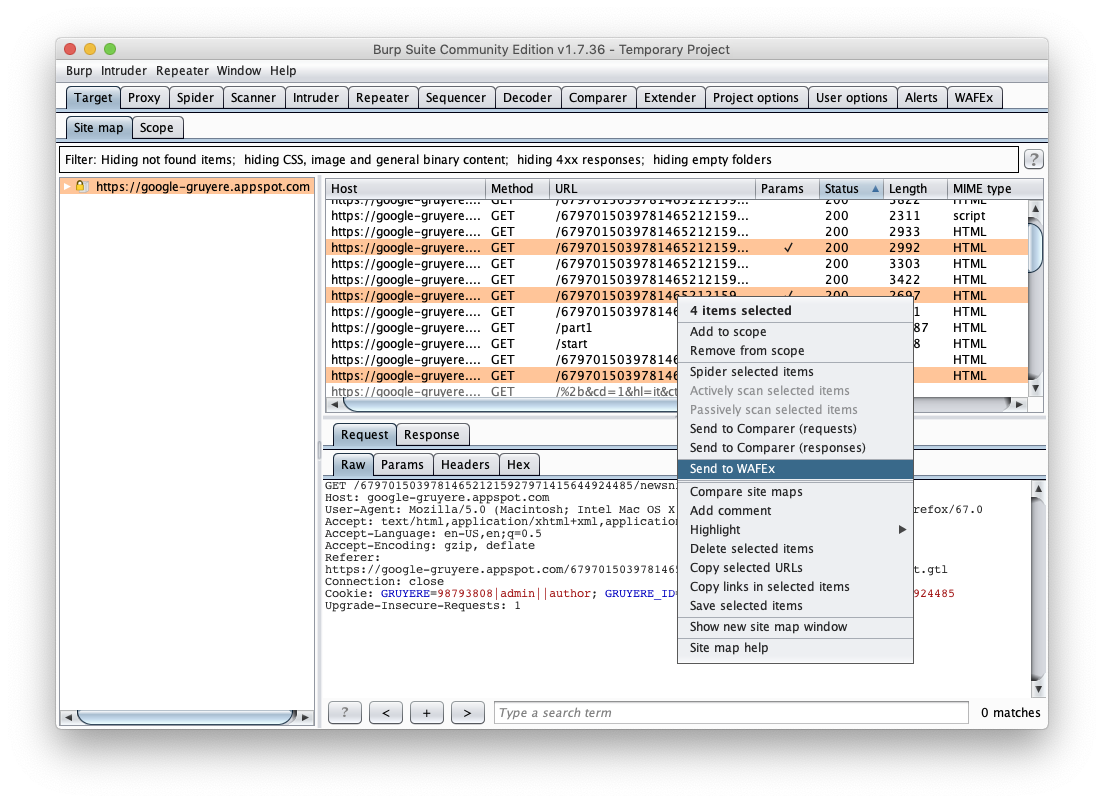Viewport: 1104px width, 803px height.
Task: Open Site map help
Action: coord(795,648)
